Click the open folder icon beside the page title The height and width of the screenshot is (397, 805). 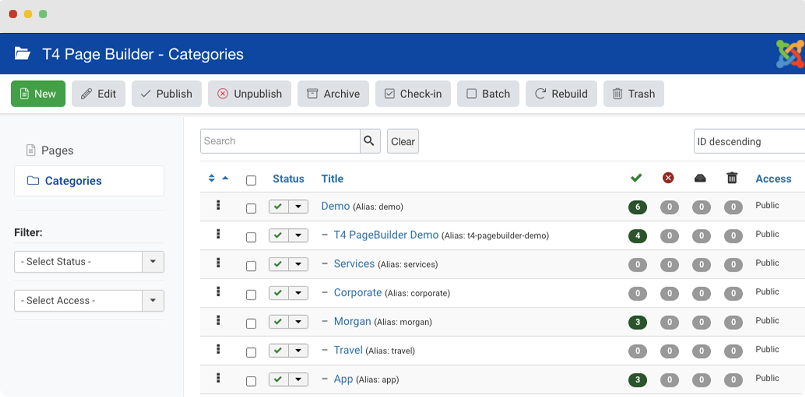[22, 53]
